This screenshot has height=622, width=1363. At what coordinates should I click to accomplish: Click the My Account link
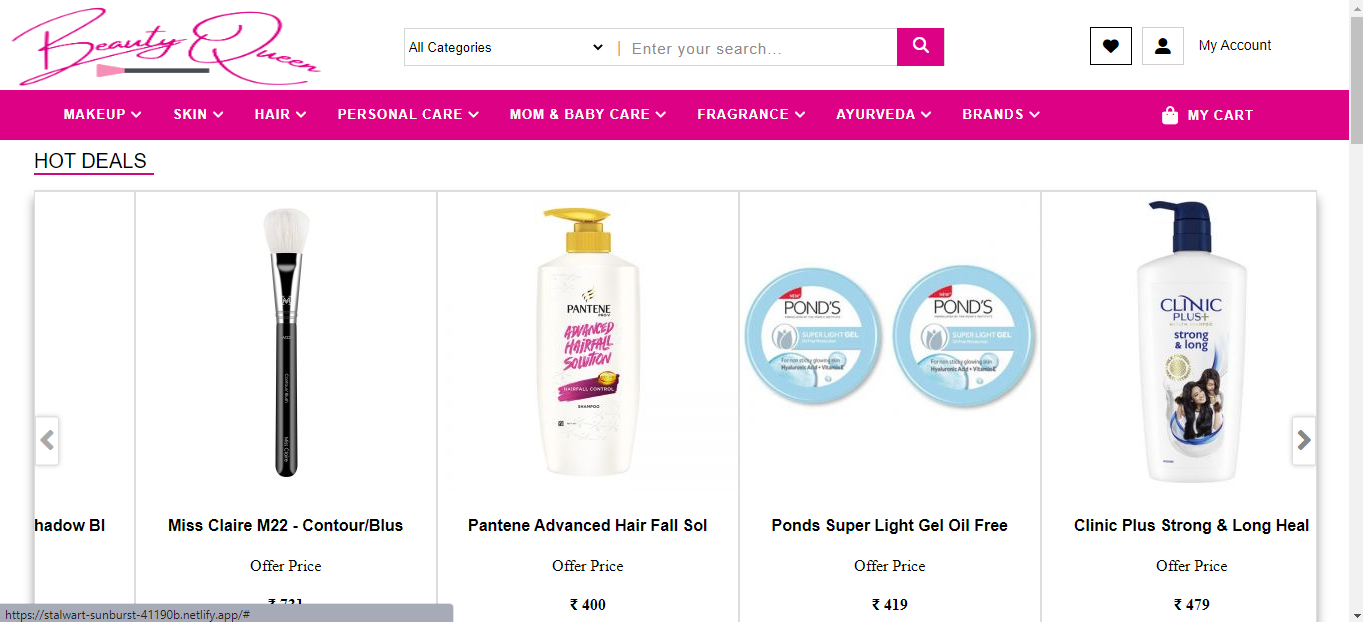[1235, 45]
